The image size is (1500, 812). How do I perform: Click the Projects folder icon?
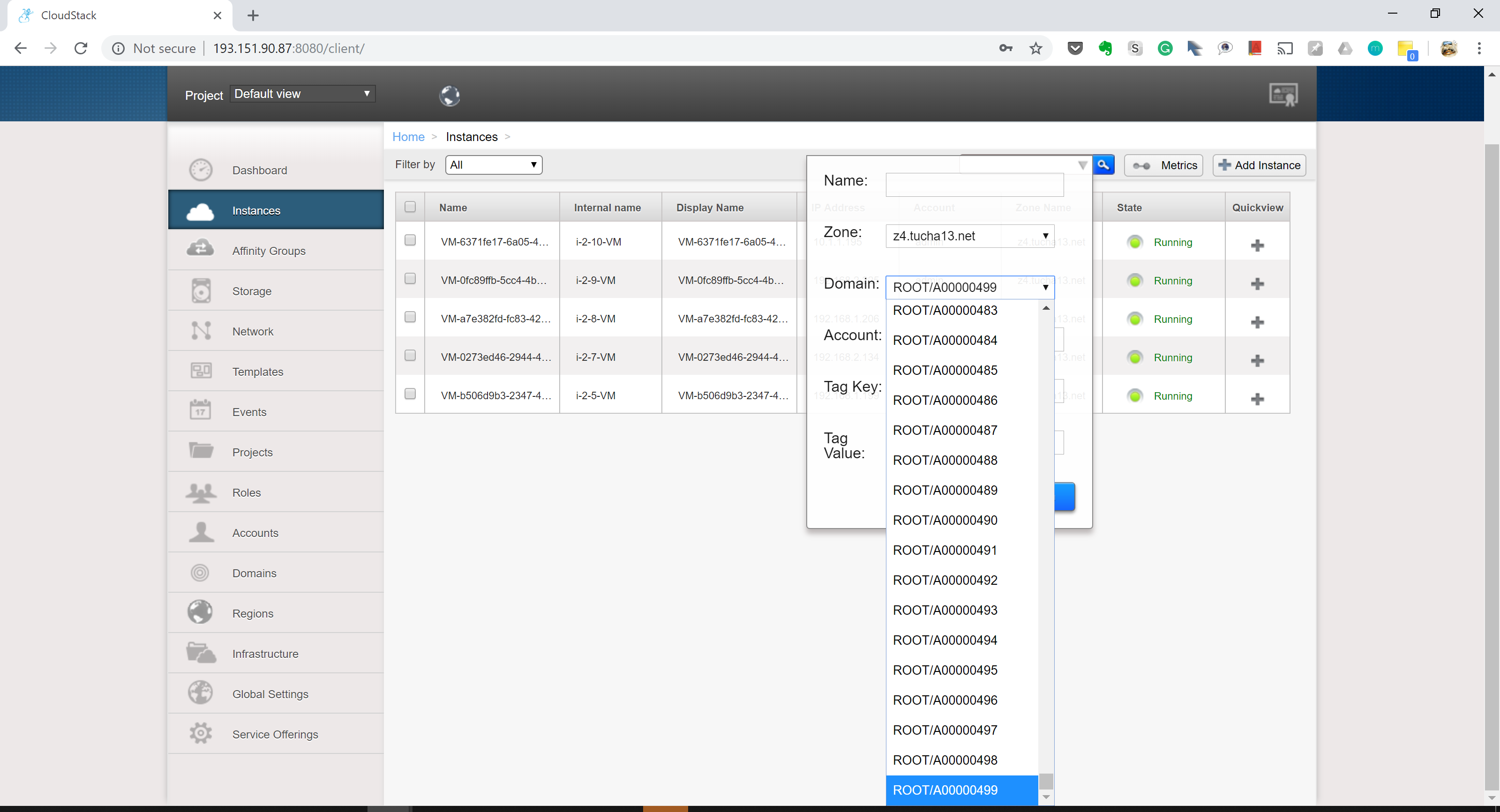pyautogui.click(x=201, y=451)
